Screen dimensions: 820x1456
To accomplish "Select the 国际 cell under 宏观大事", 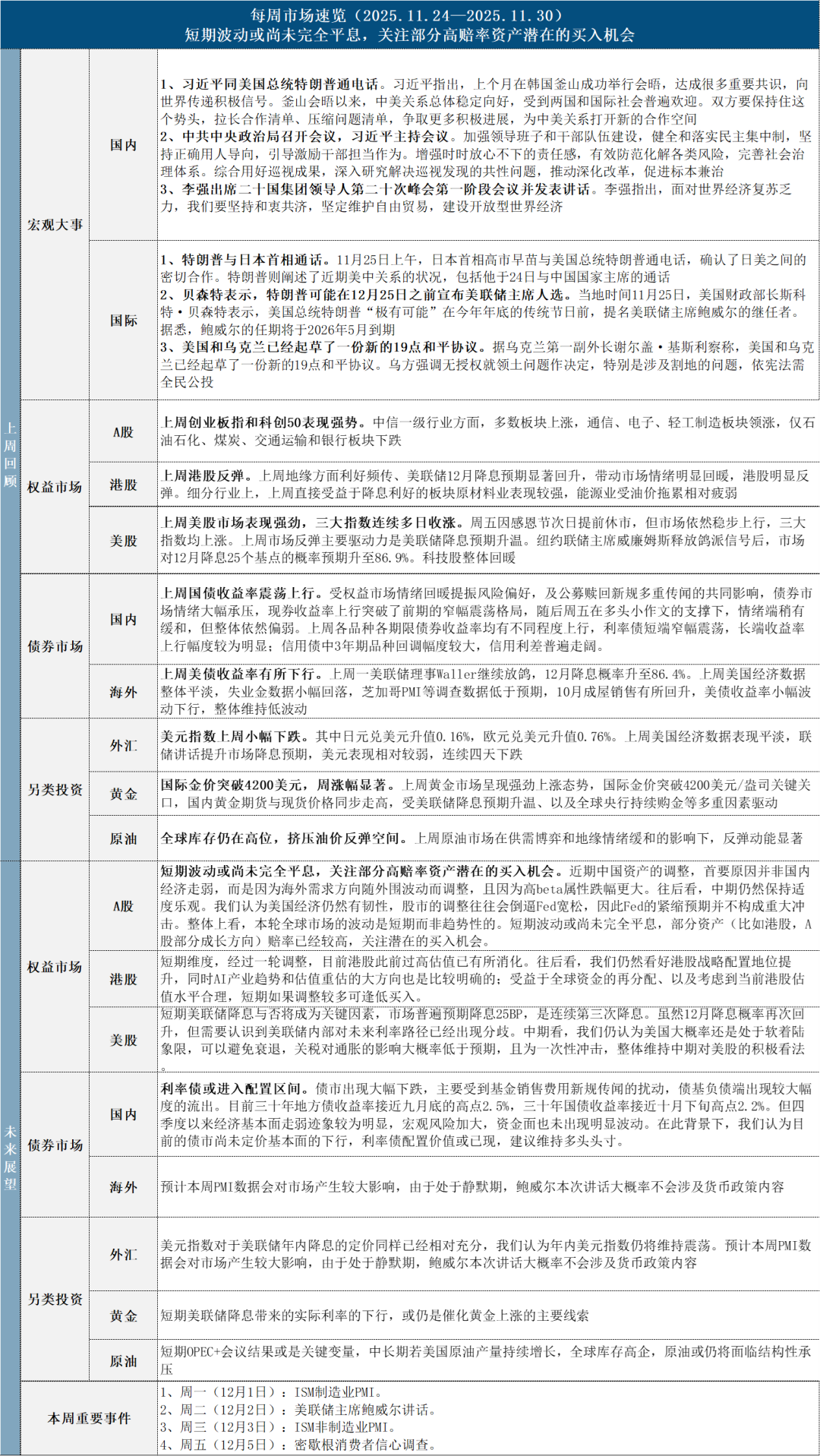I will (x=123, y=321).
